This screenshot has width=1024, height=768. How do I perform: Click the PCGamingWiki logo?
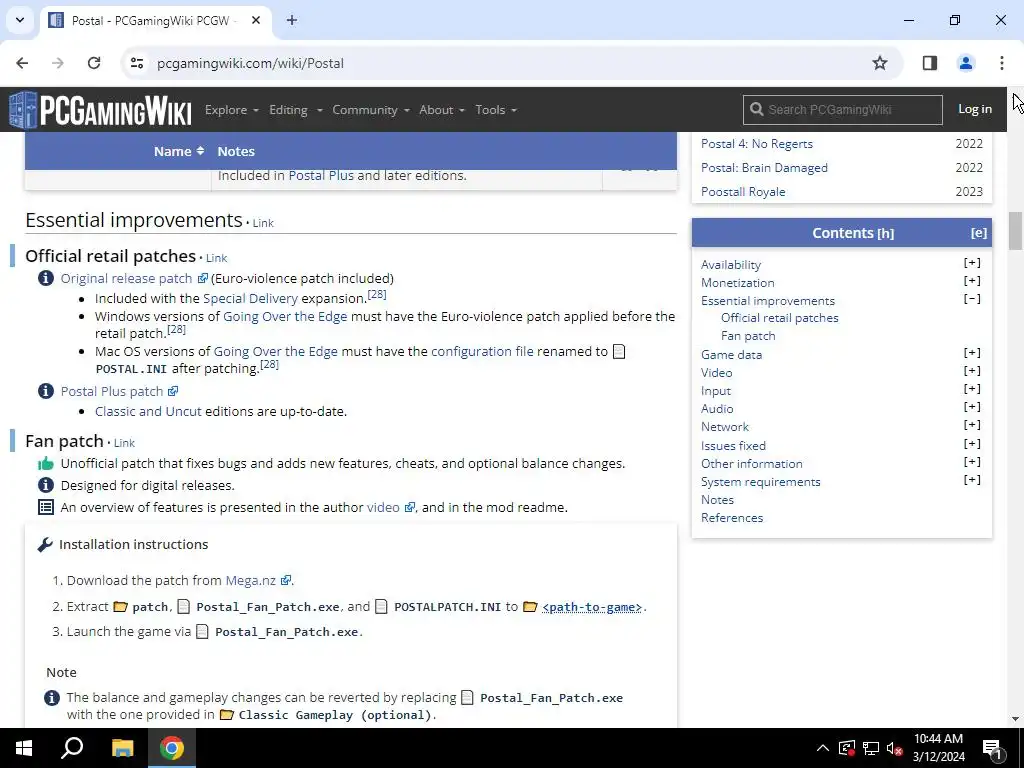100,110
